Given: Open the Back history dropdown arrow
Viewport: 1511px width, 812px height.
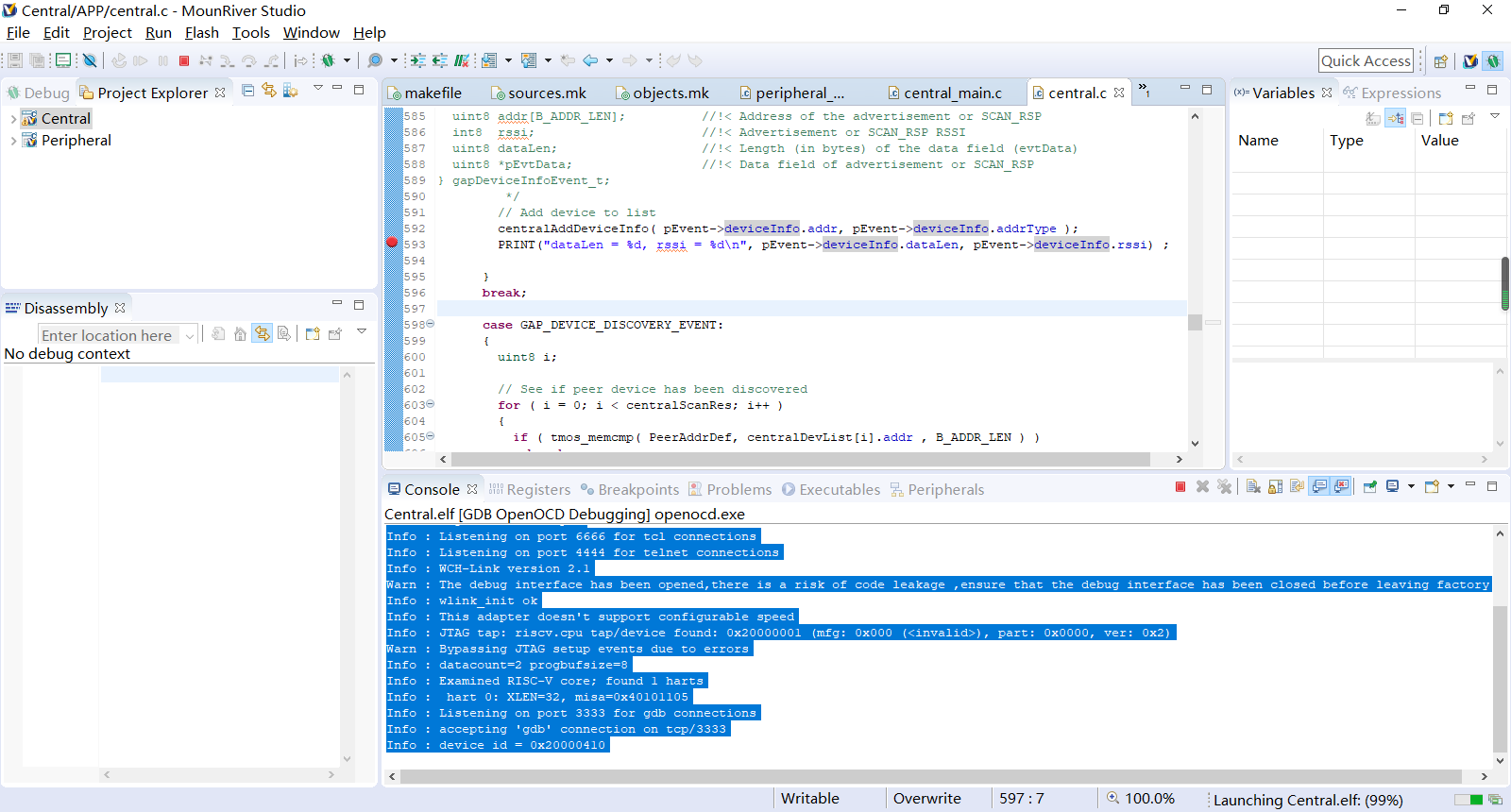Looking at the screenshot, I should click(609, 60).
